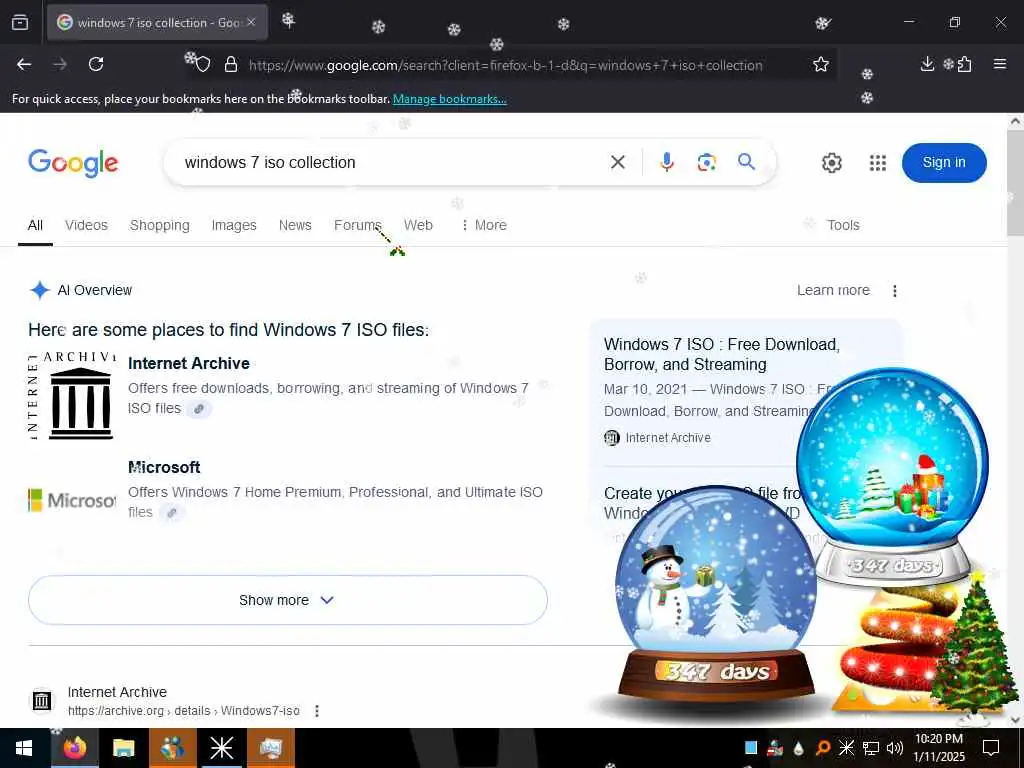Bookmark this page with the star
1024x768 pixels.
[x=821, y=64]
